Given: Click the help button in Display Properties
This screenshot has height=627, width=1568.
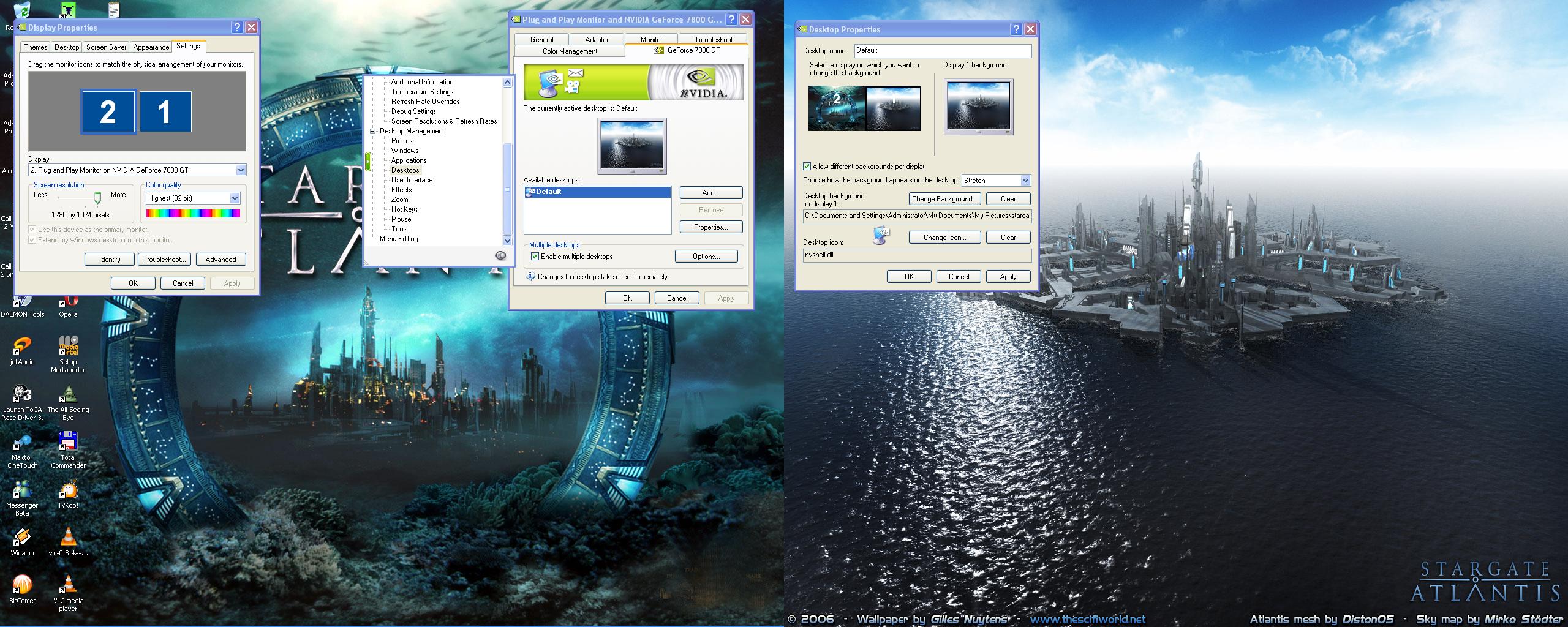Looking at the screenshot, I should [238, 28].
